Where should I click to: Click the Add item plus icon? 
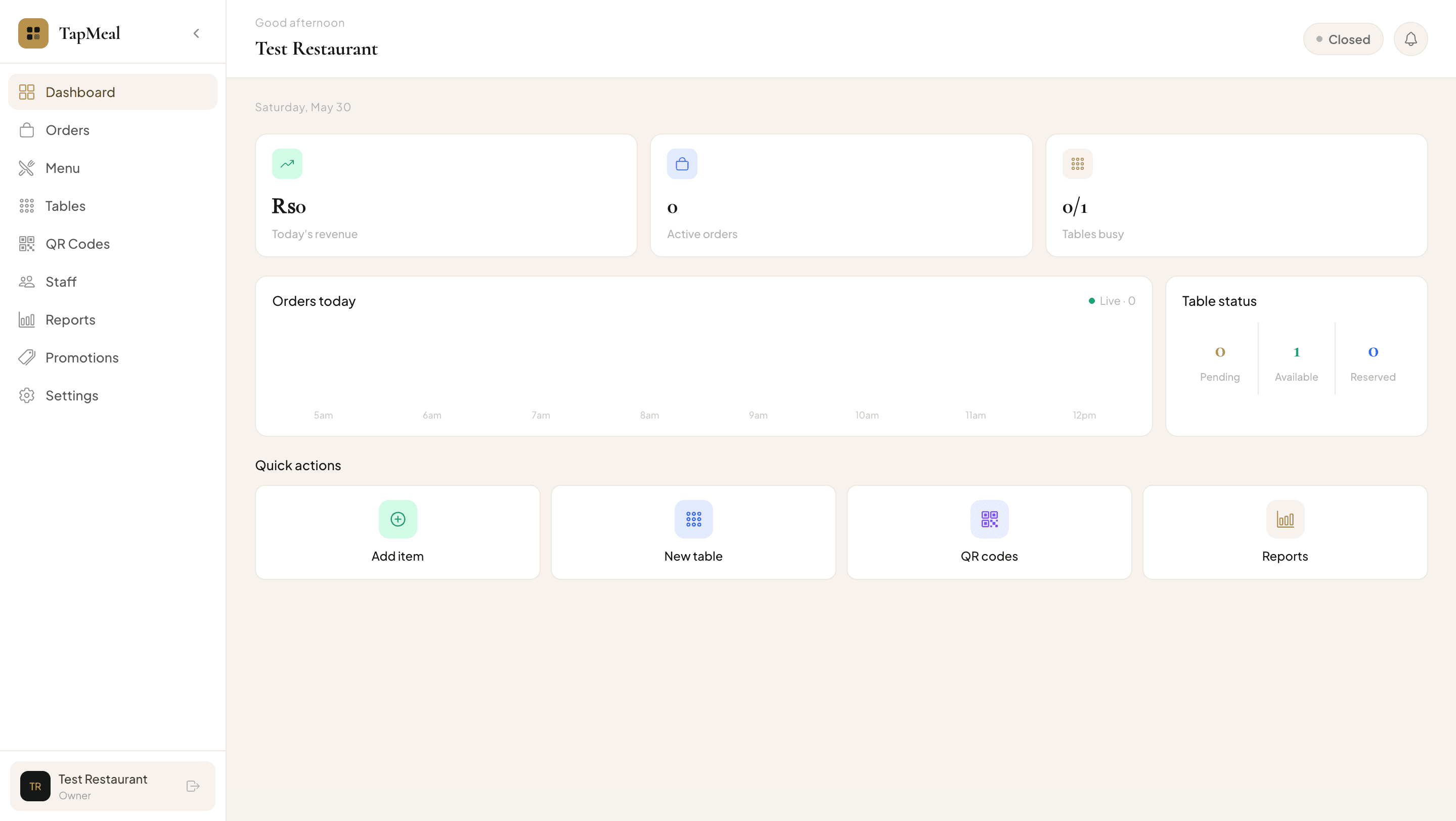point(398,519)
